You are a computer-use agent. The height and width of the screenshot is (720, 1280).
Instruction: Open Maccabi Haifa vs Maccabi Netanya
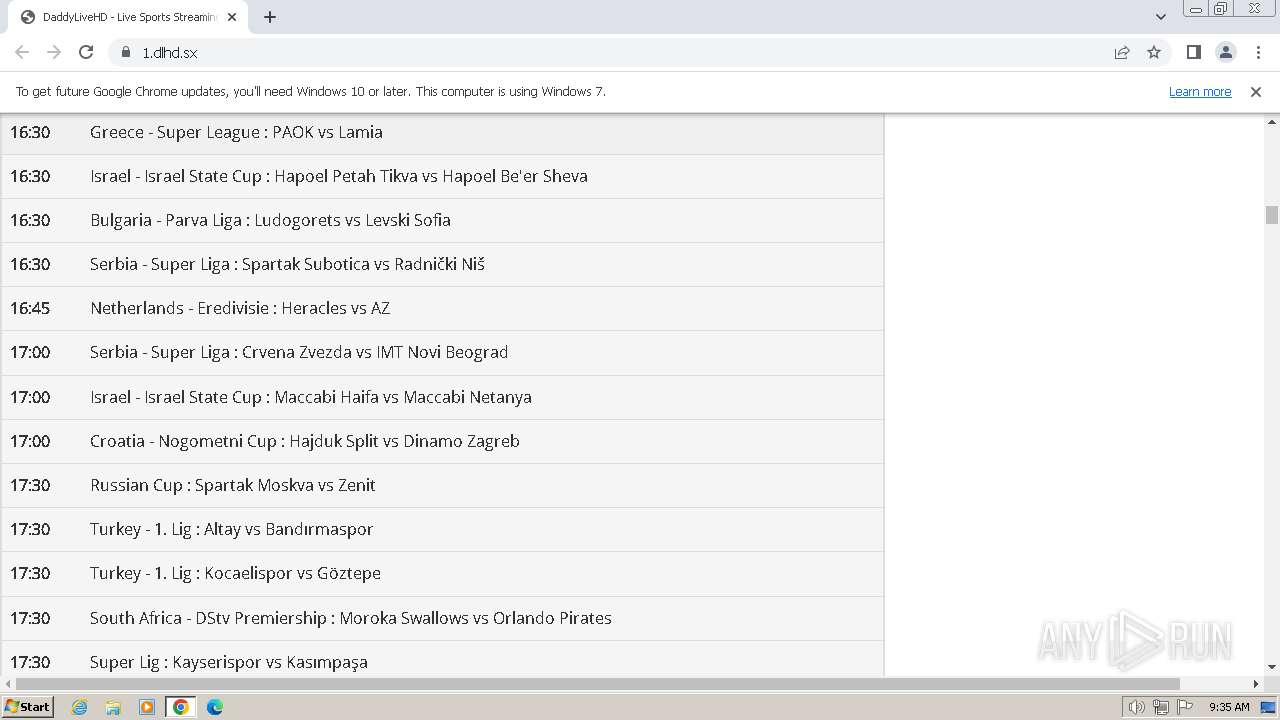tap(311, 397)
